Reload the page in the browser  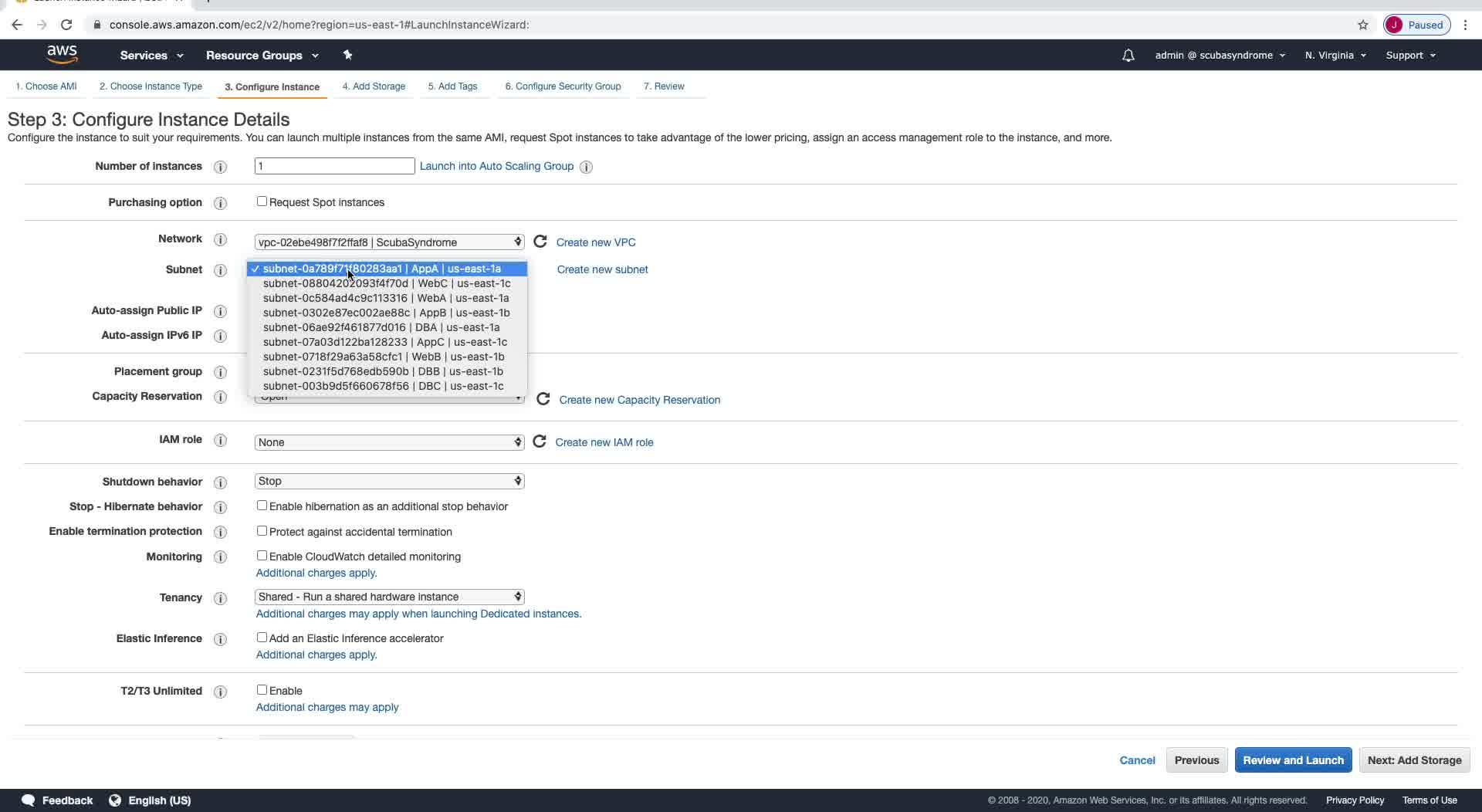(66, 25)
